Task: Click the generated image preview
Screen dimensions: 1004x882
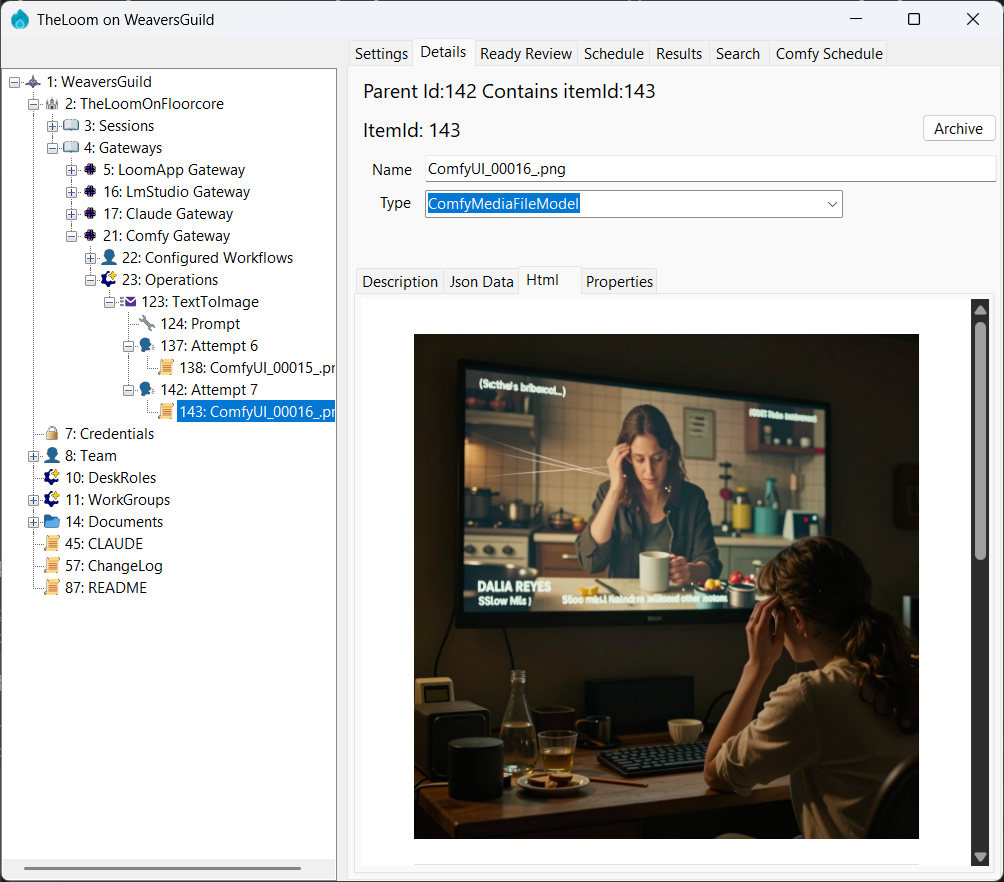Action: 666,586
